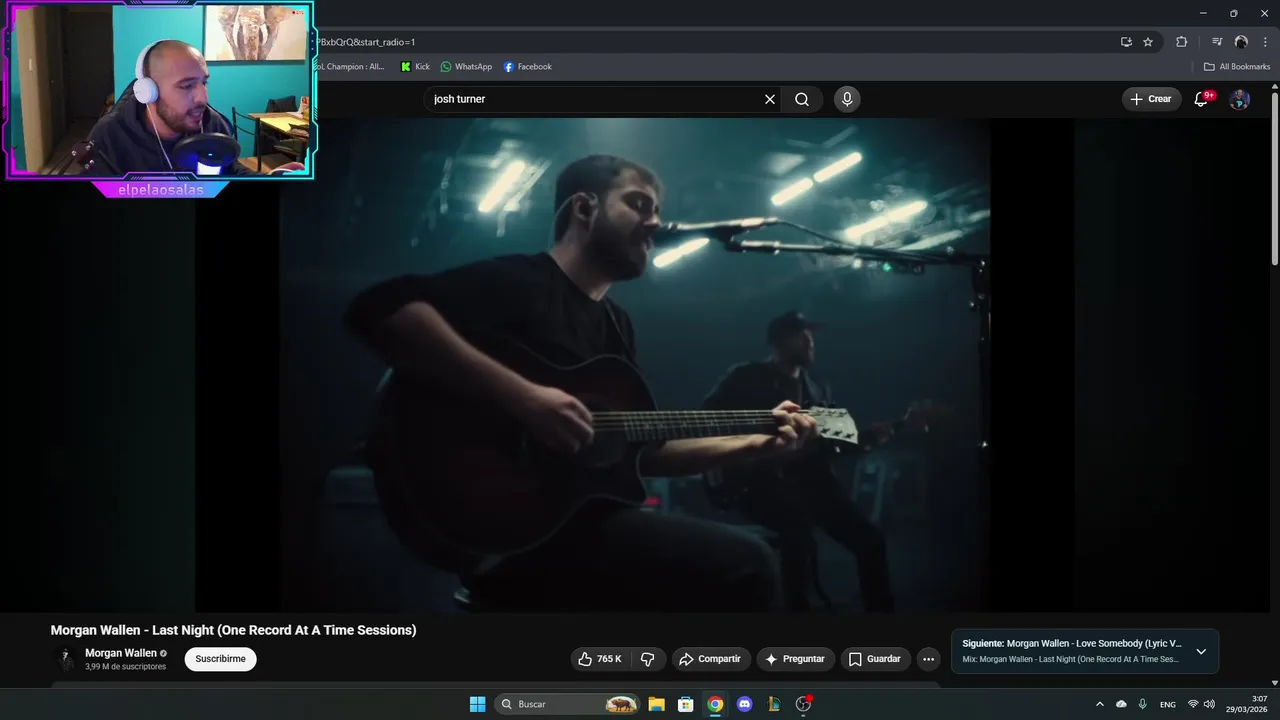
Task: Open the volume speaker tray icon
Action: tap(1209, 704)
